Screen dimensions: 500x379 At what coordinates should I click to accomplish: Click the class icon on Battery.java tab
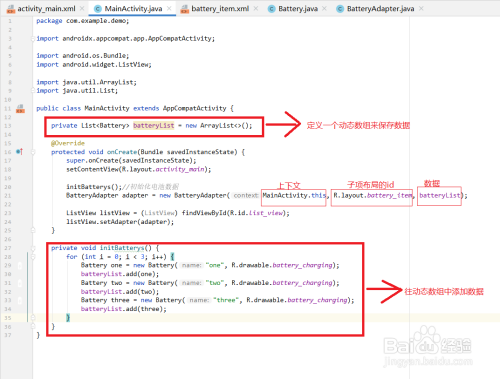272,9
